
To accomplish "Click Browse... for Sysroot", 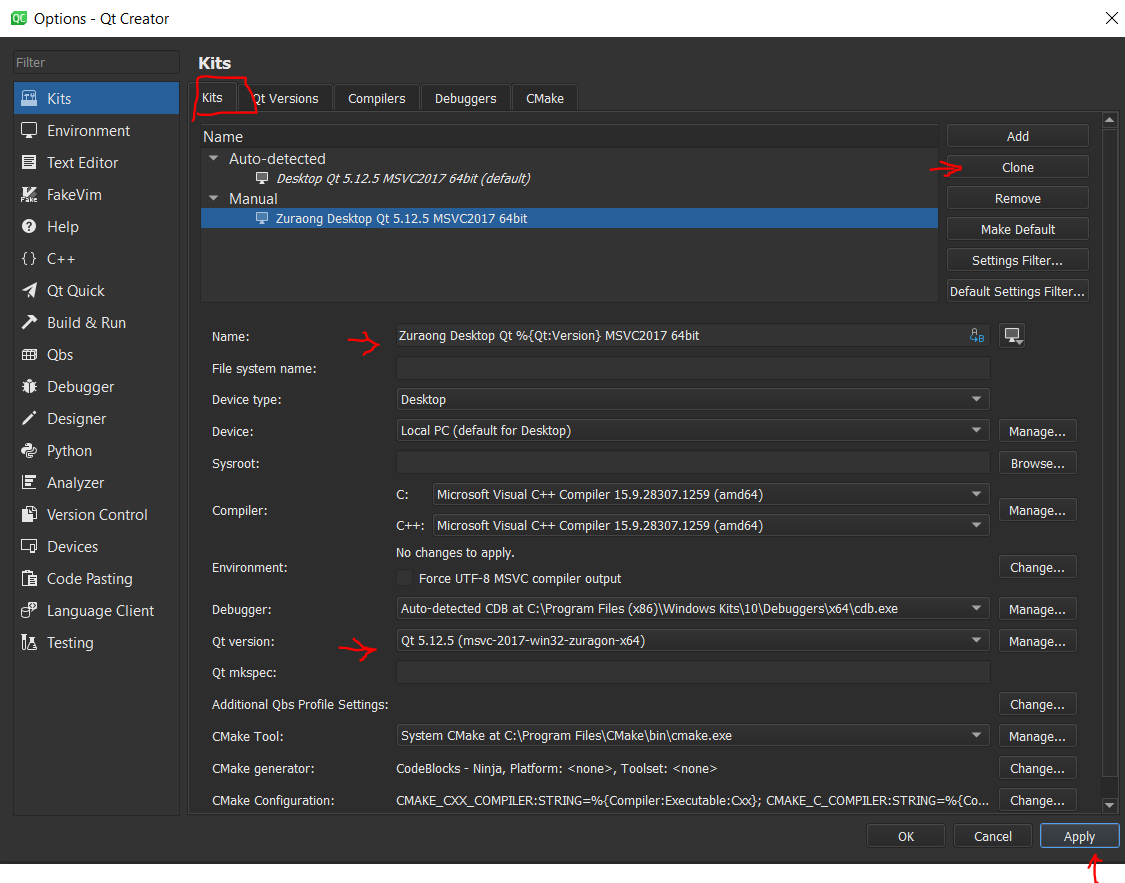I will (1037, 463).
